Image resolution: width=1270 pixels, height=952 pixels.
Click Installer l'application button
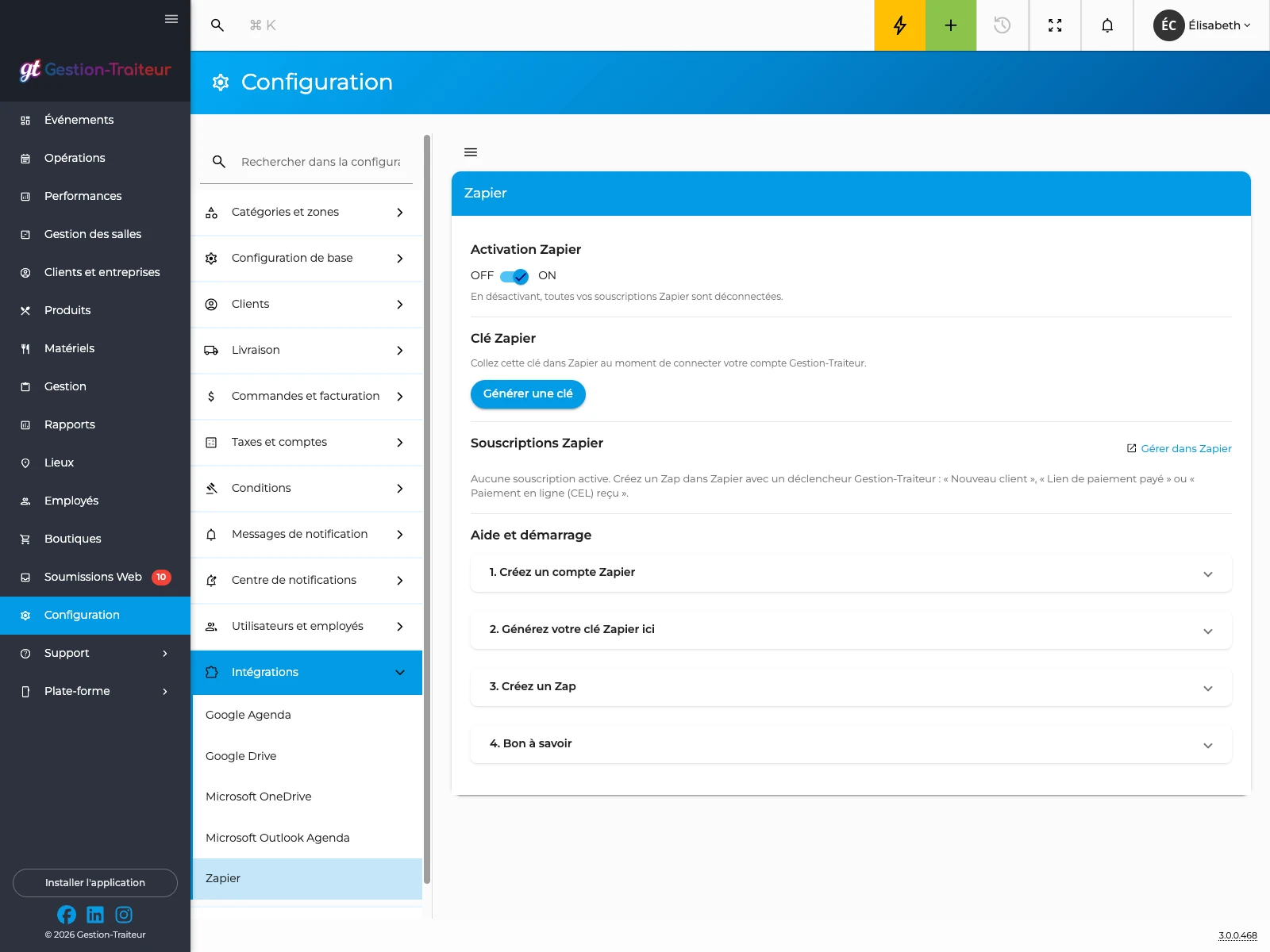(95, 882)
